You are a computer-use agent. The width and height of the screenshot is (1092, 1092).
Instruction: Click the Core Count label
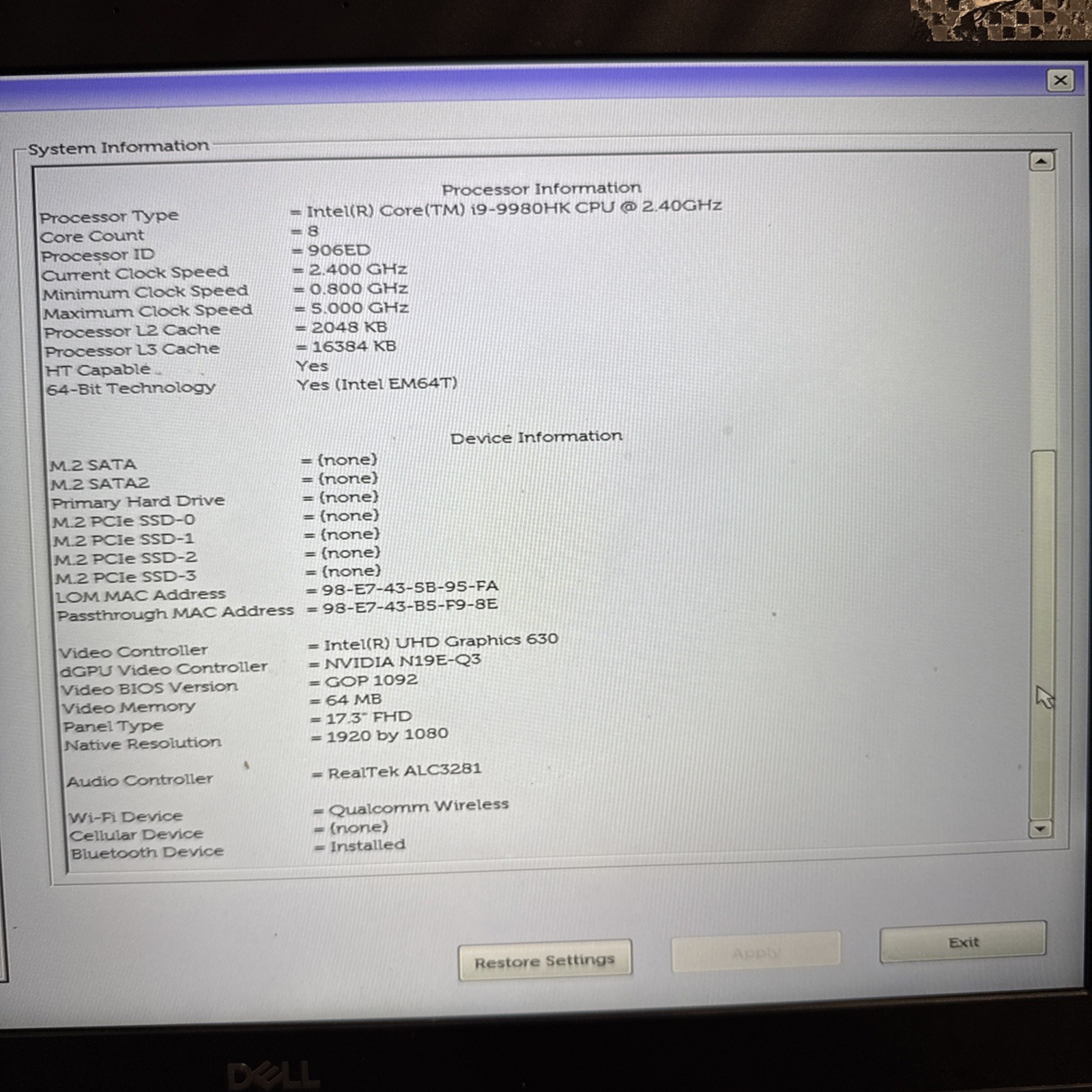pos(92,236)
